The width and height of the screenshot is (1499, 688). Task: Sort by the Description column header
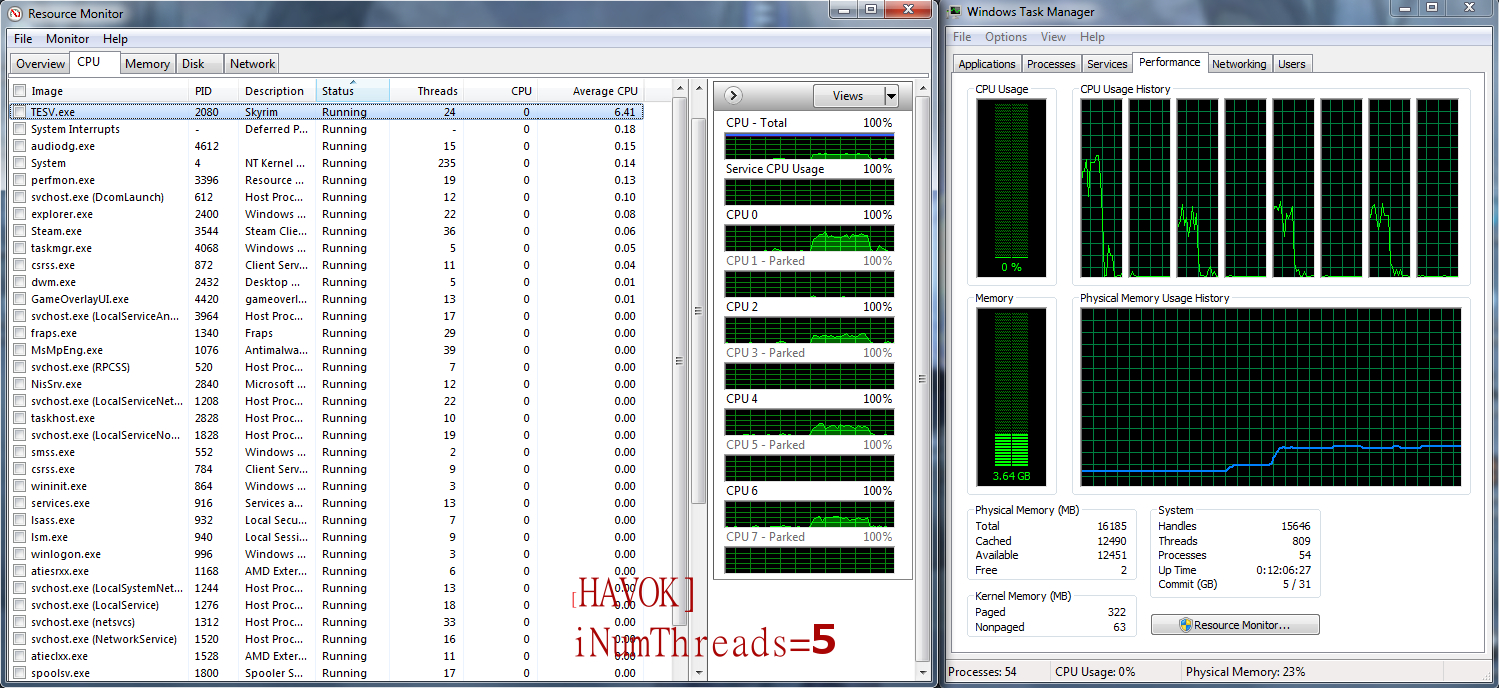tap(277, 91)
